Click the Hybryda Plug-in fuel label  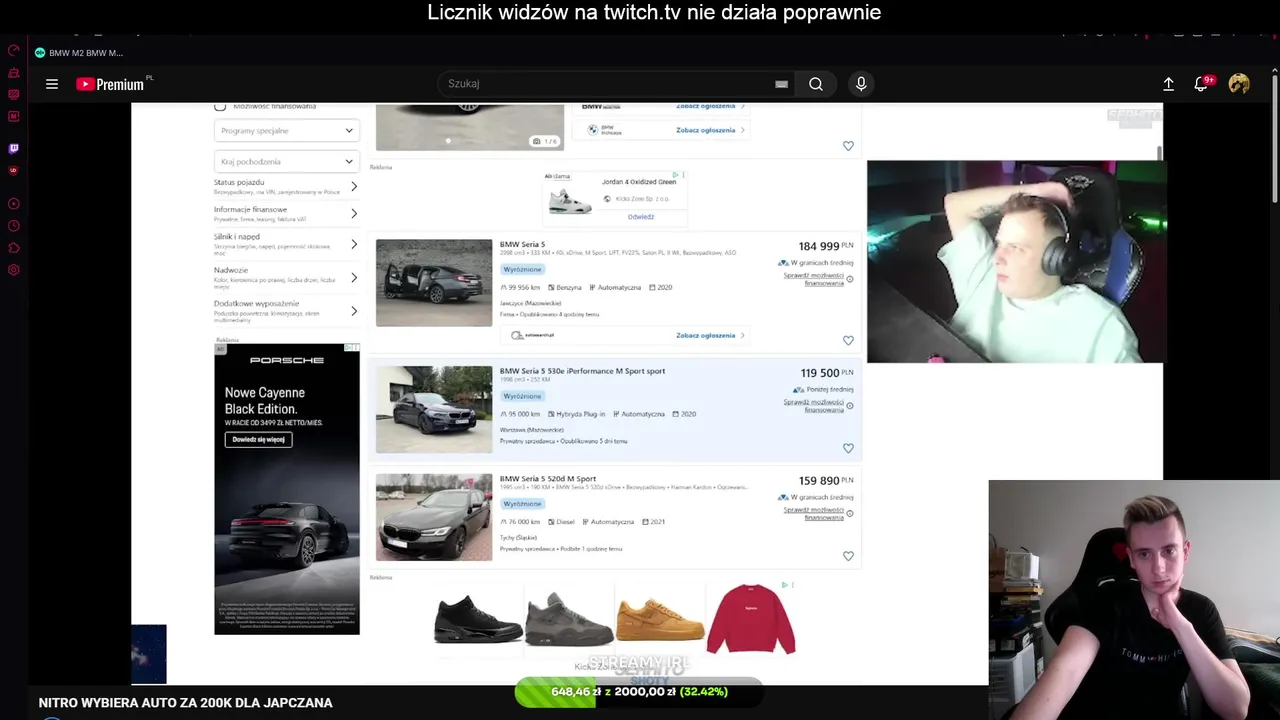point(580,414)
